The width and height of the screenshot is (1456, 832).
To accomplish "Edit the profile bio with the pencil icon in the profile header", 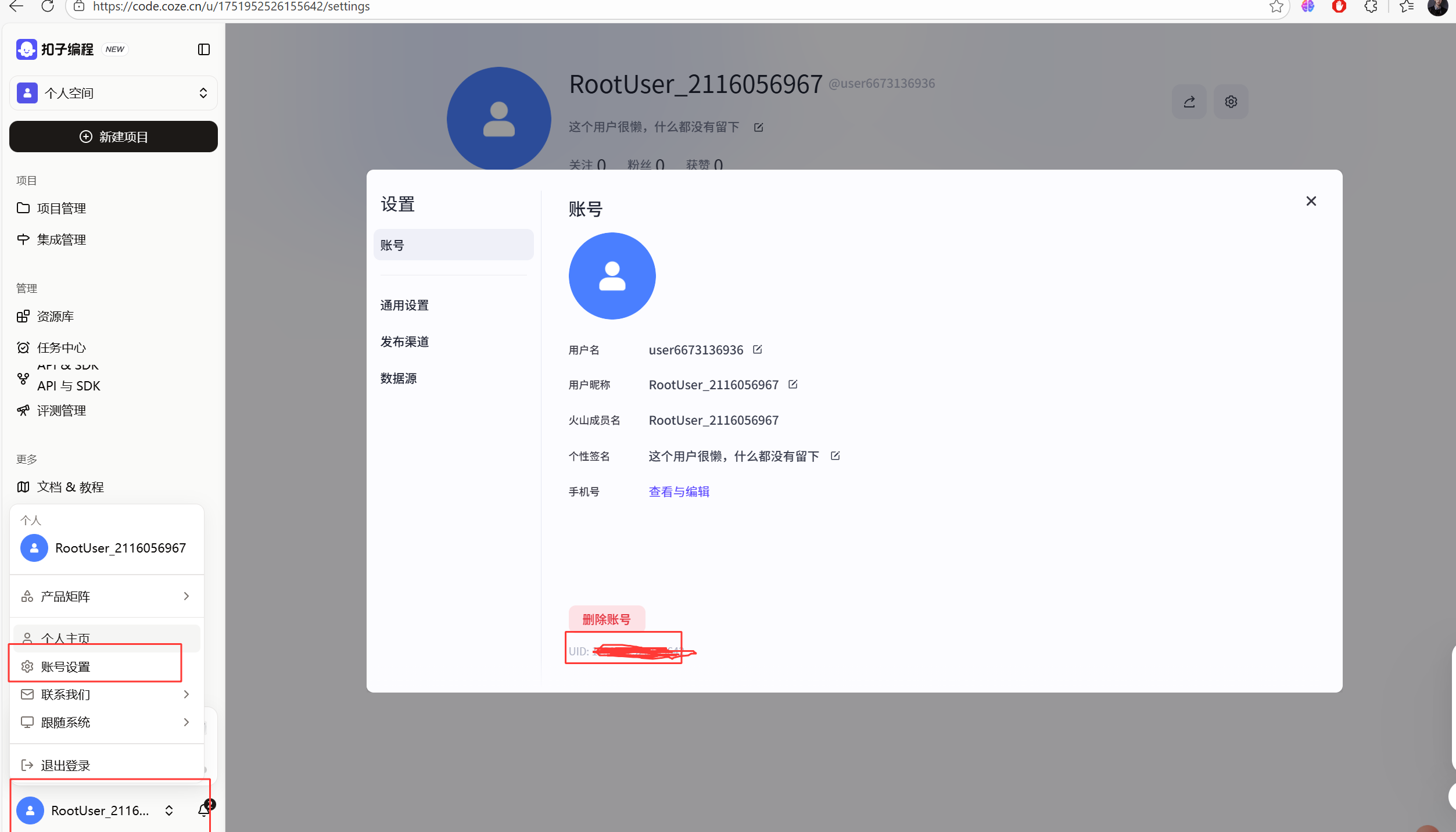I will pos(759,127).
